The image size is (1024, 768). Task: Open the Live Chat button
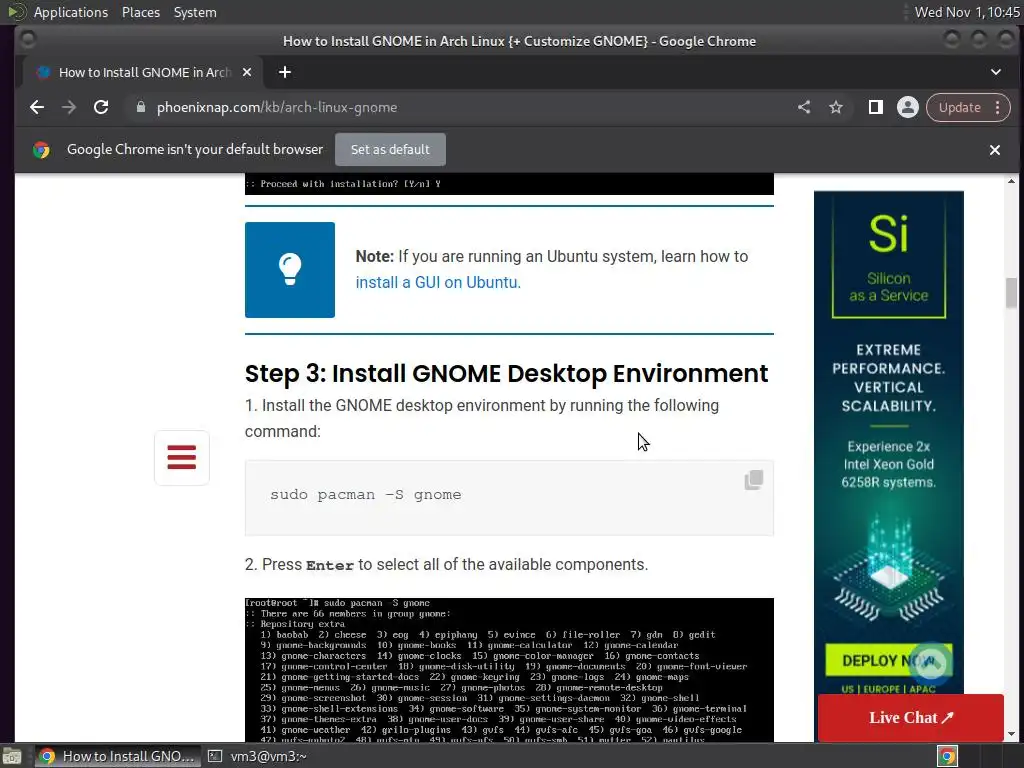click(x=910, y=718)
